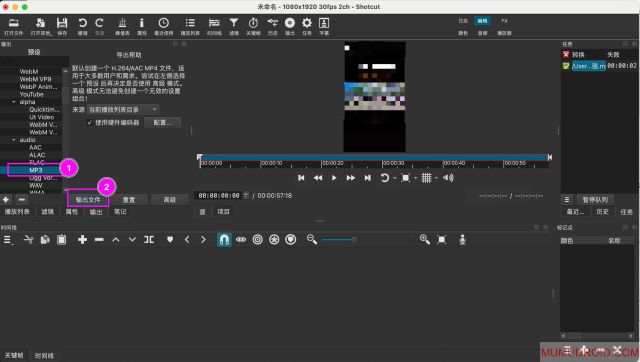
Task: Click the timeline split-at-playhead icon
Action: [x=149, y=240]
